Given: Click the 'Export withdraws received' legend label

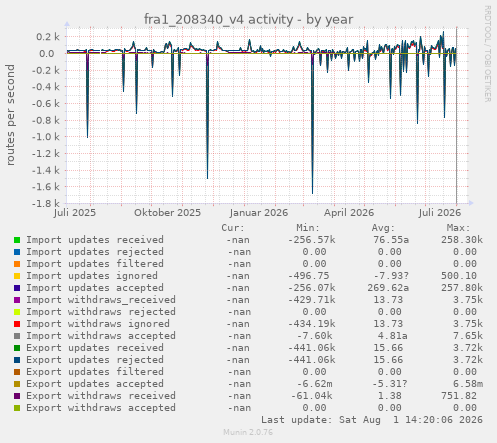Looking at the screenshot, I should point(101,396).
